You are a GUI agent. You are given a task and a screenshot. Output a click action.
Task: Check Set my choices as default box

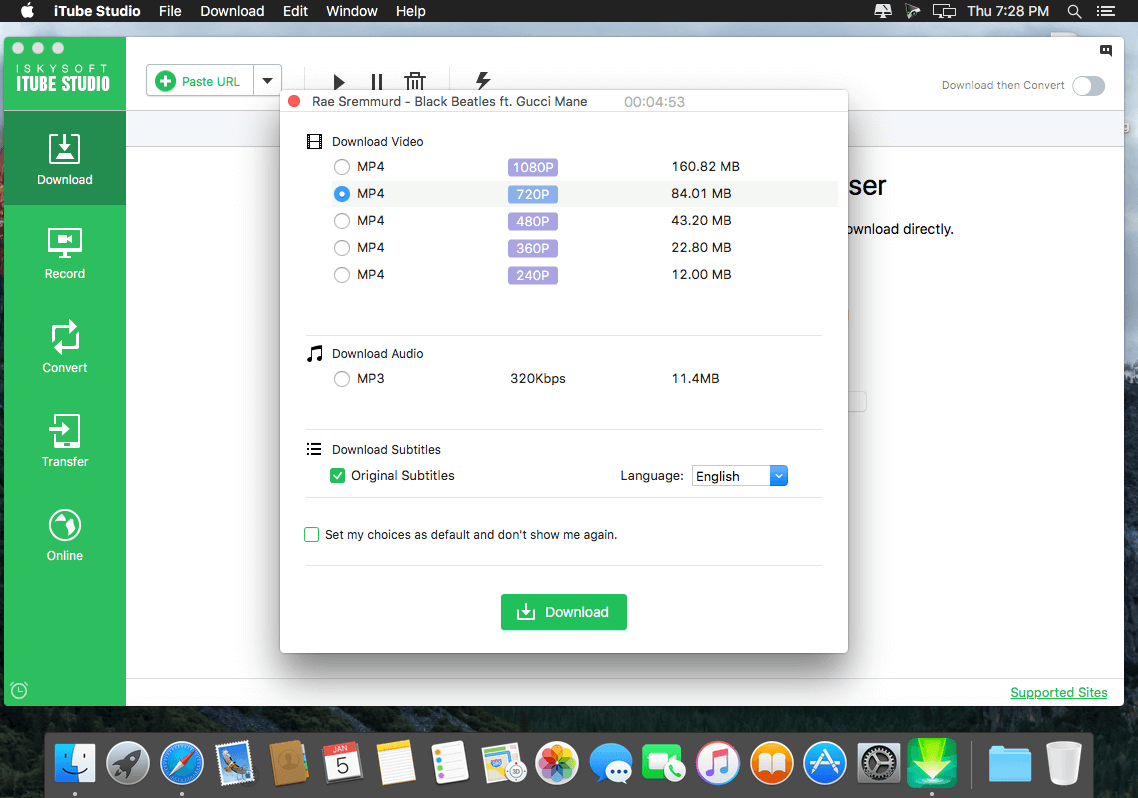tap(311, 535)
